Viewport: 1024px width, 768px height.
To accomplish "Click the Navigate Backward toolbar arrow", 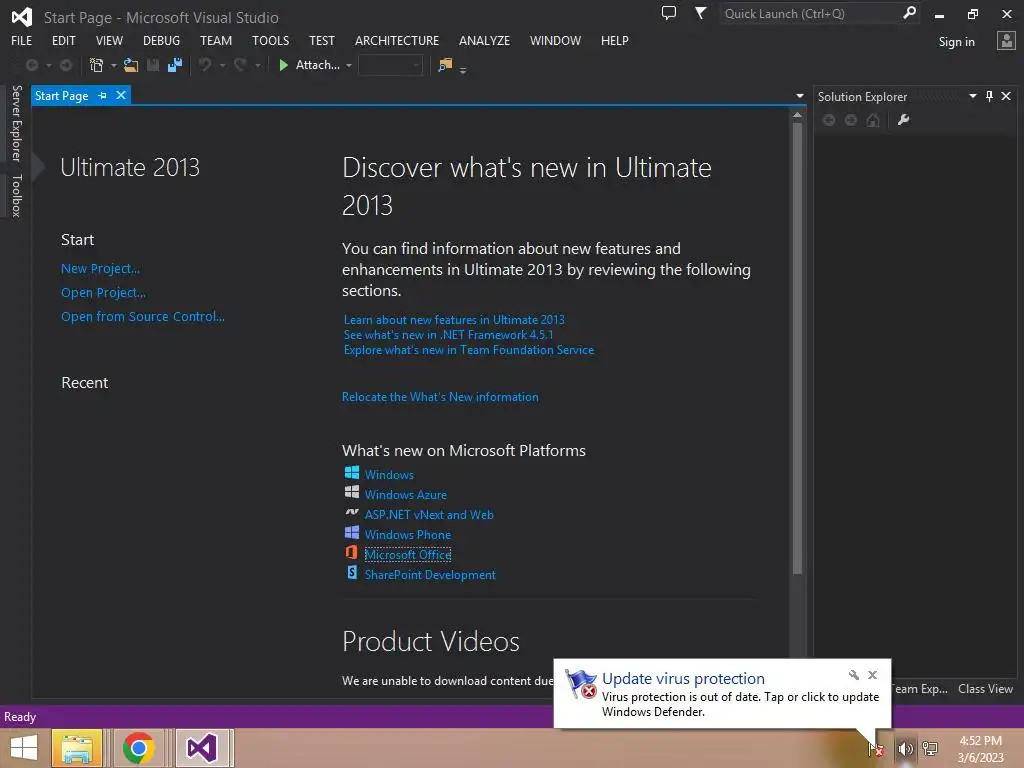I will click(x=31, y=65).
